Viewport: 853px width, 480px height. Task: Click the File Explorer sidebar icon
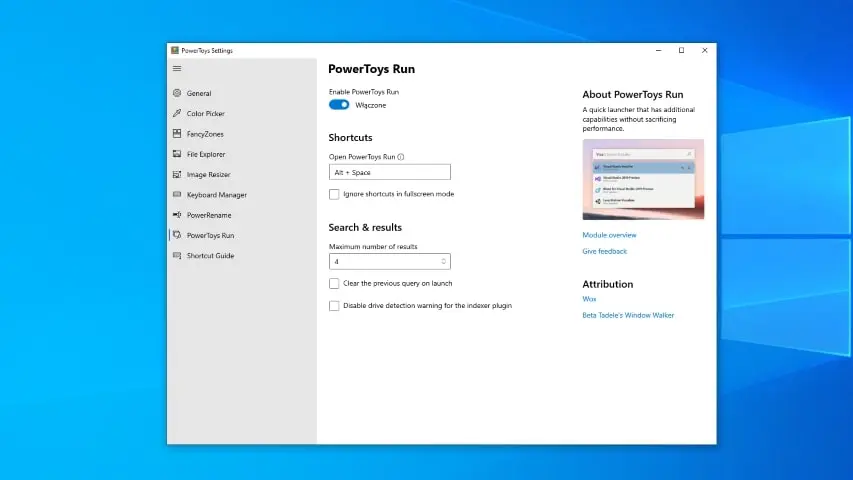(x=177, y=154)
